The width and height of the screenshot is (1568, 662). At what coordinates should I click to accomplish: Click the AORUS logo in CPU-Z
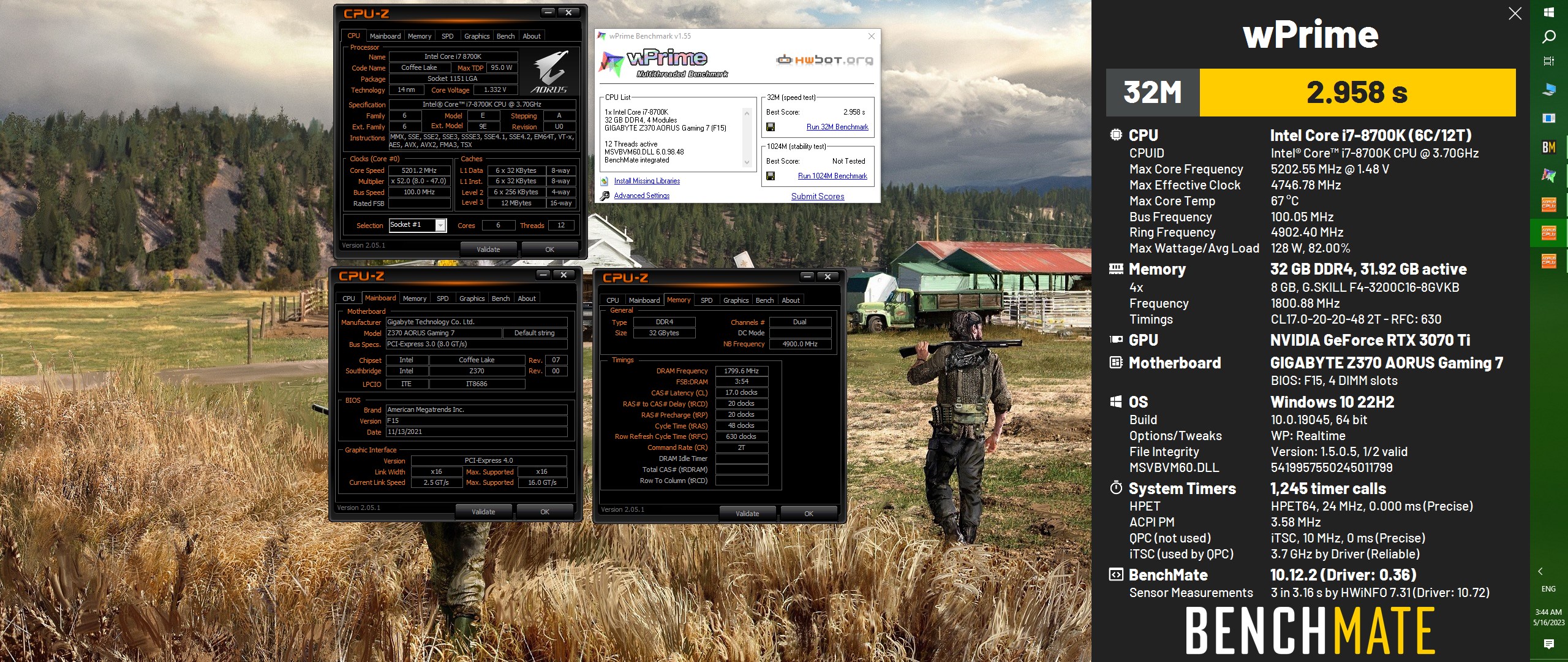coord(549,72)
